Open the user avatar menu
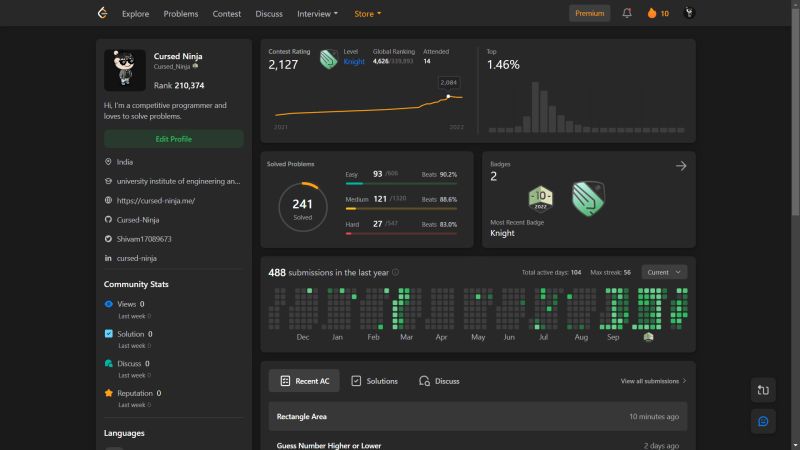The width and height of the screenshot is (800, 450). point(689,13)
